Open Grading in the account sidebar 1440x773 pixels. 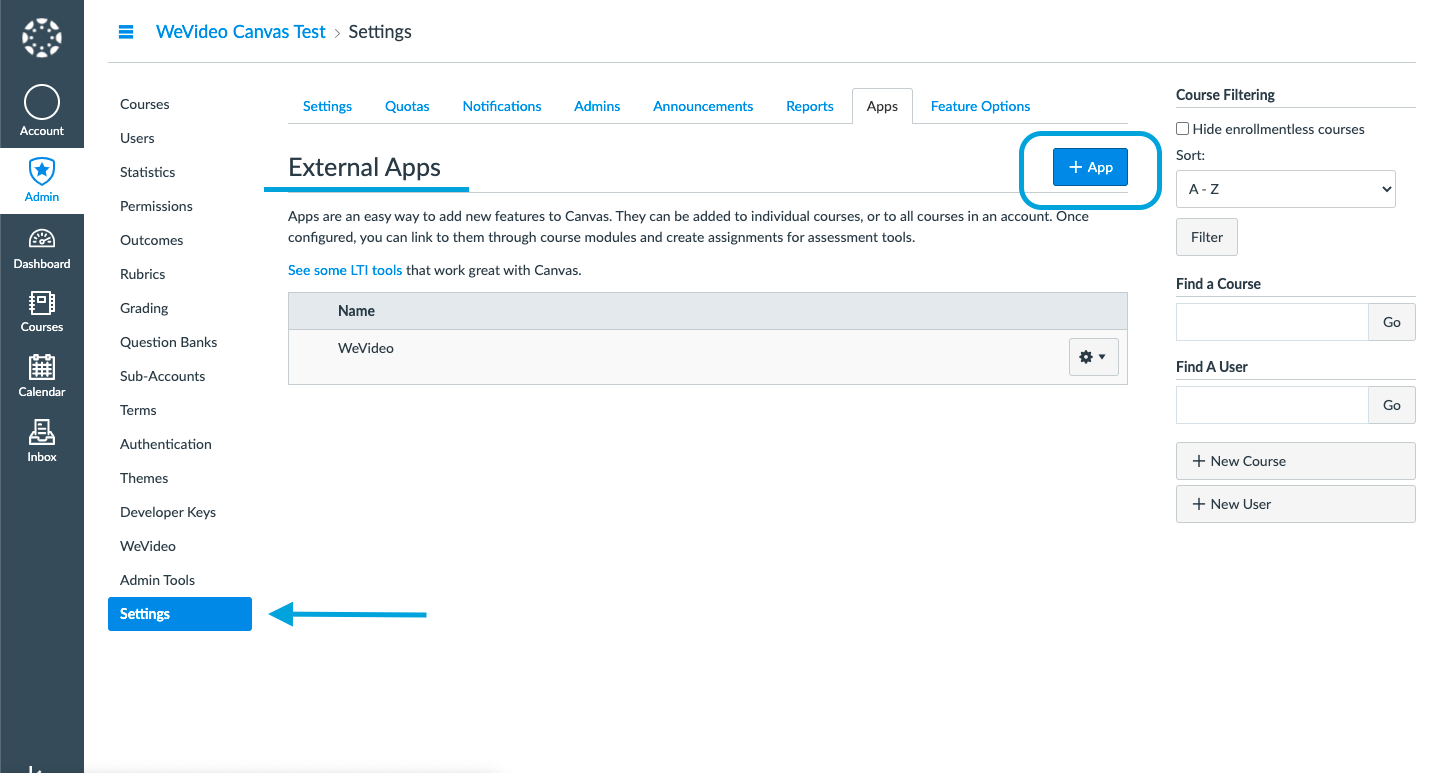144,308
